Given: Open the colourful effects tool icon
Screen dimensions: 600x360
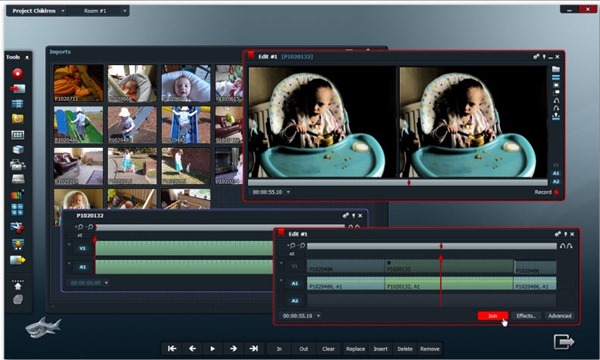Looking at the screenshot, I should point(17,195).
